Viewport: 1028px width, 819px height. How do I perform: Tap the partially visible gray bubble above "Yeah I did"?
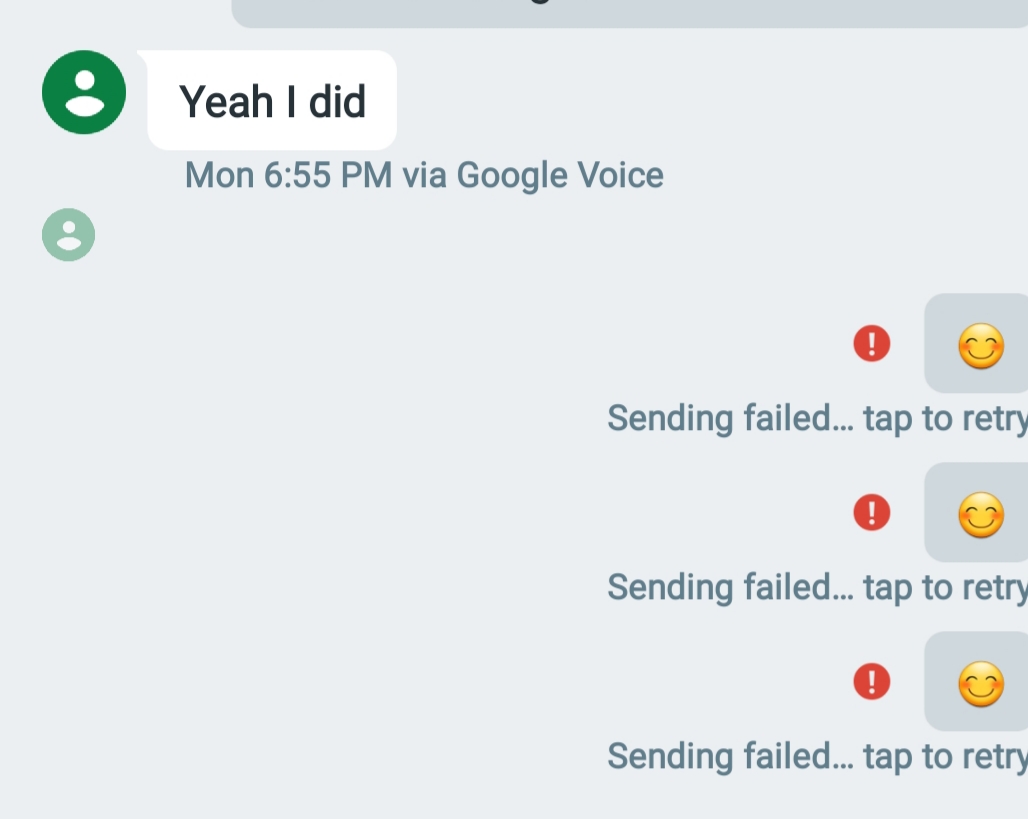630,12
